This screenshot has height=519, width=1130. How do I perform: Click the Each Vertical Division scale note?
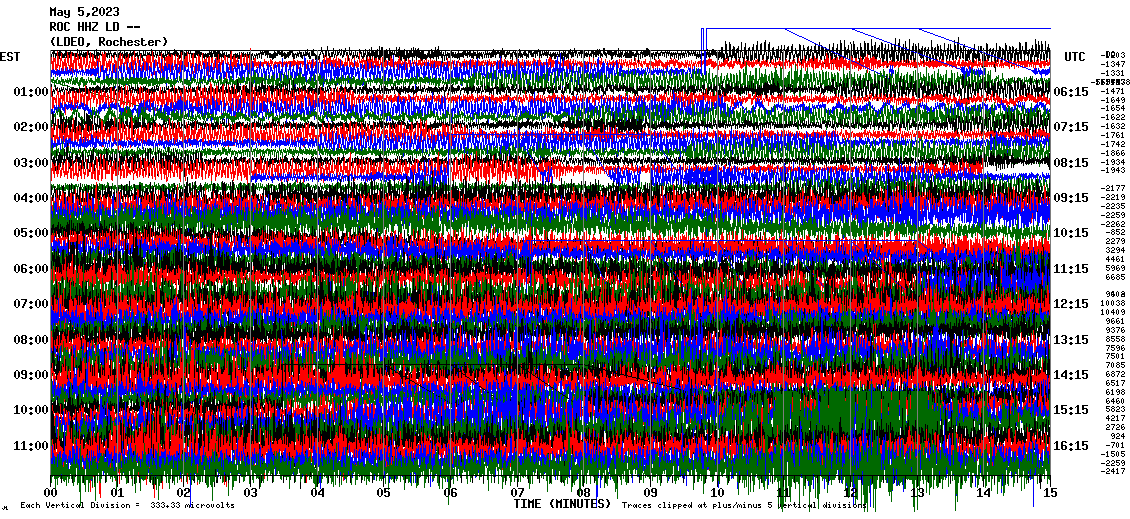coord(127,506)
